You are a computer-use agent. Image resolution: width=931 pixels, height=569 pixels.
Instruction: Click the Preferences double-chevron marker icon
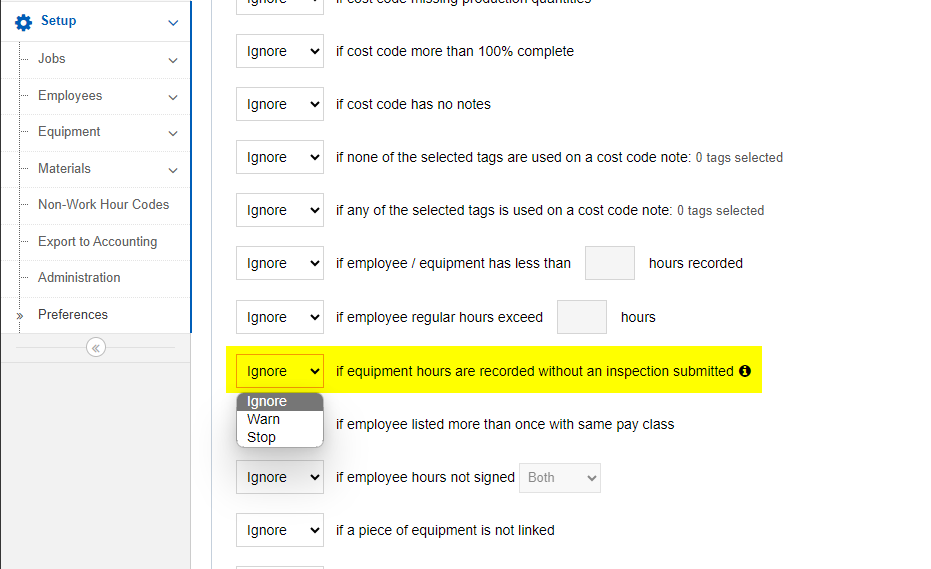click(x=20, y=316)
